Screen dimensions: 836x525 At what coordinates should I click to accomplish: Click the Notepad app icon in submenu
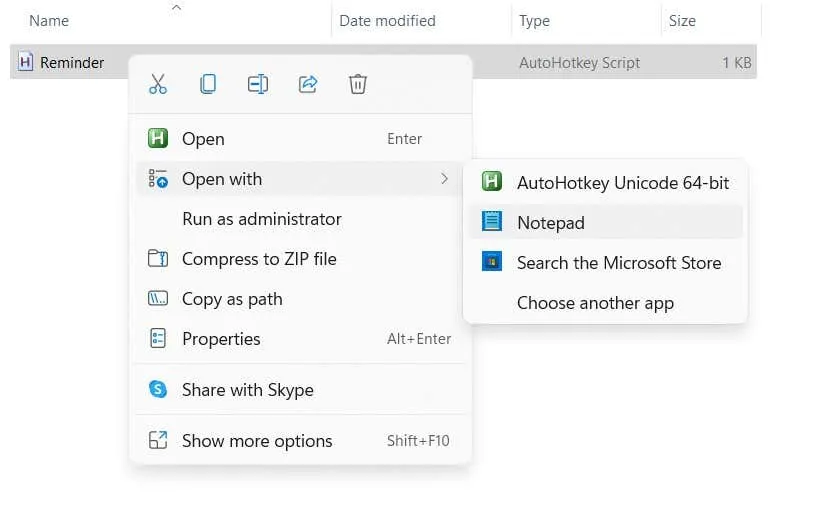[x=492, y=222]
